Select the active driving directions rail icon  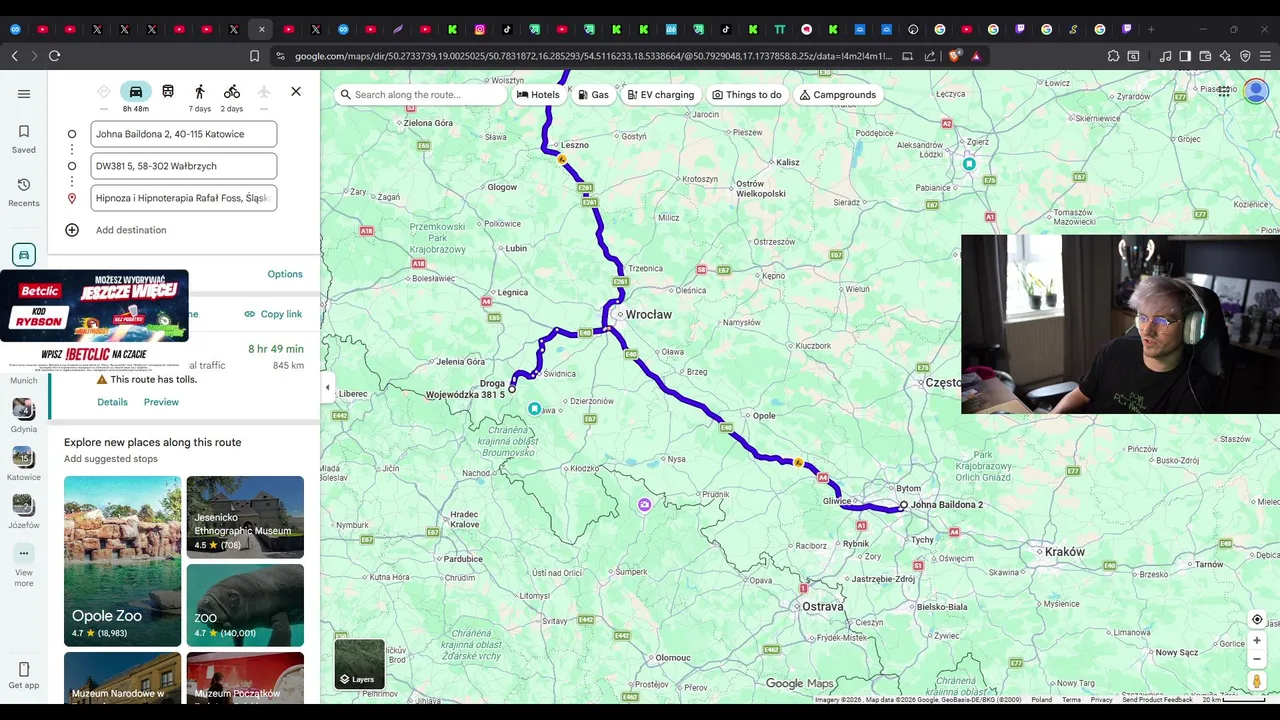tap(24, 255)
